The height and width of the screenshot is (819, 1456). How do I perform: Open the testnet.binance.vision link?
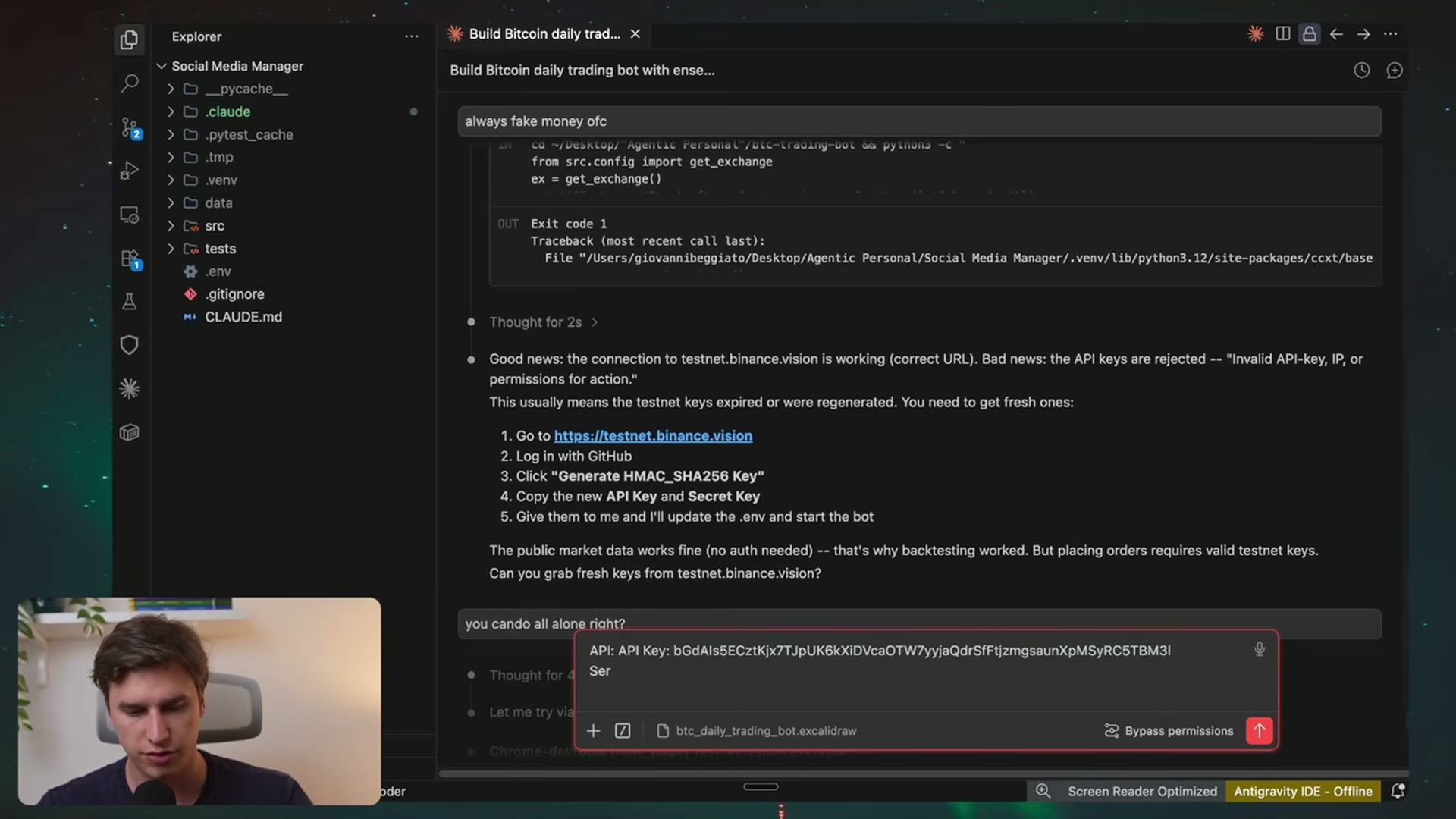(653, 436)
